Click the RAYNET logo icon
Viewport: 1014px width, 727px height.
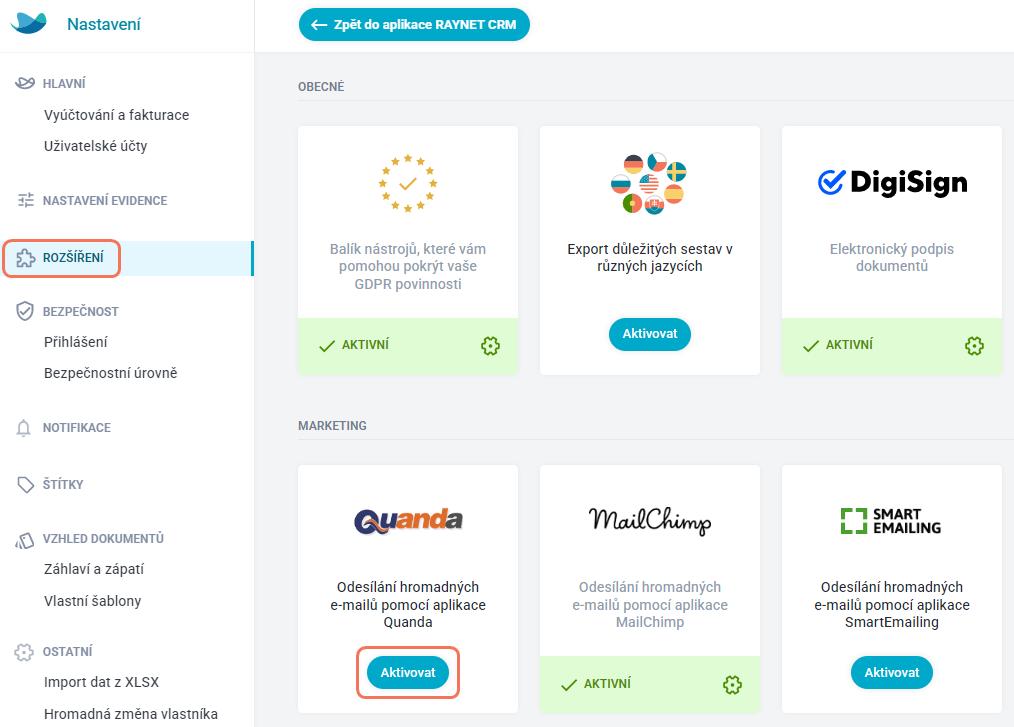(x=28, y=24)
